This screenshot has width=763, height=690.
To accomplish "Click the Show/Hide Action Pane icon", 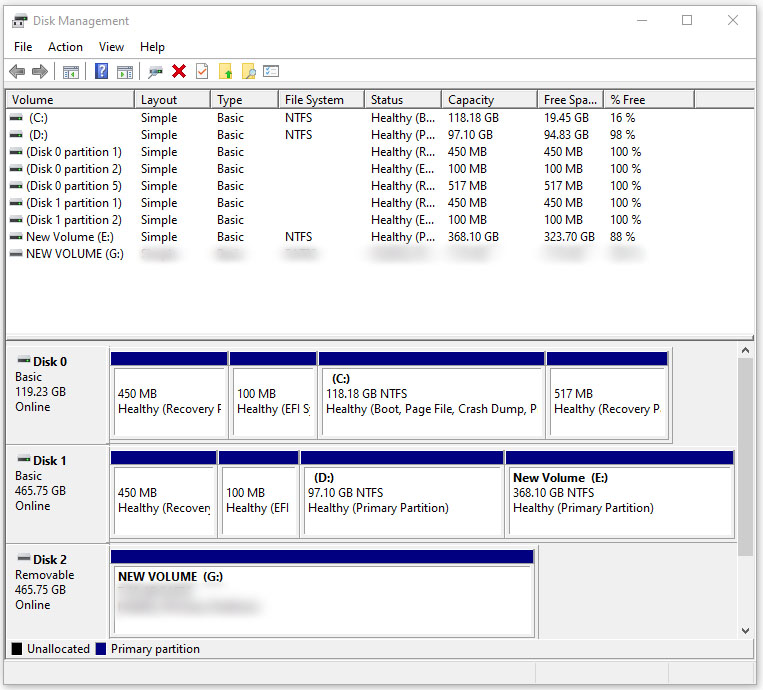I will 125,71.
